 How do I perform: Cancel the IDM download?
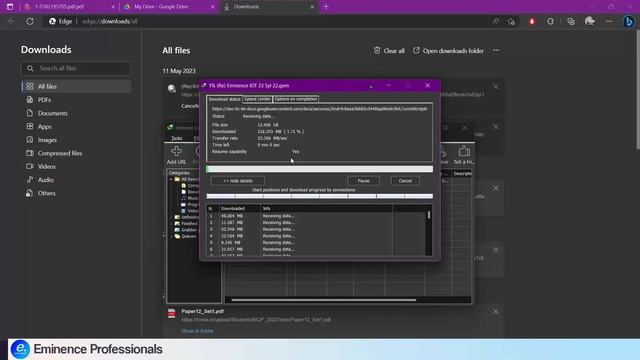[405, 181]
